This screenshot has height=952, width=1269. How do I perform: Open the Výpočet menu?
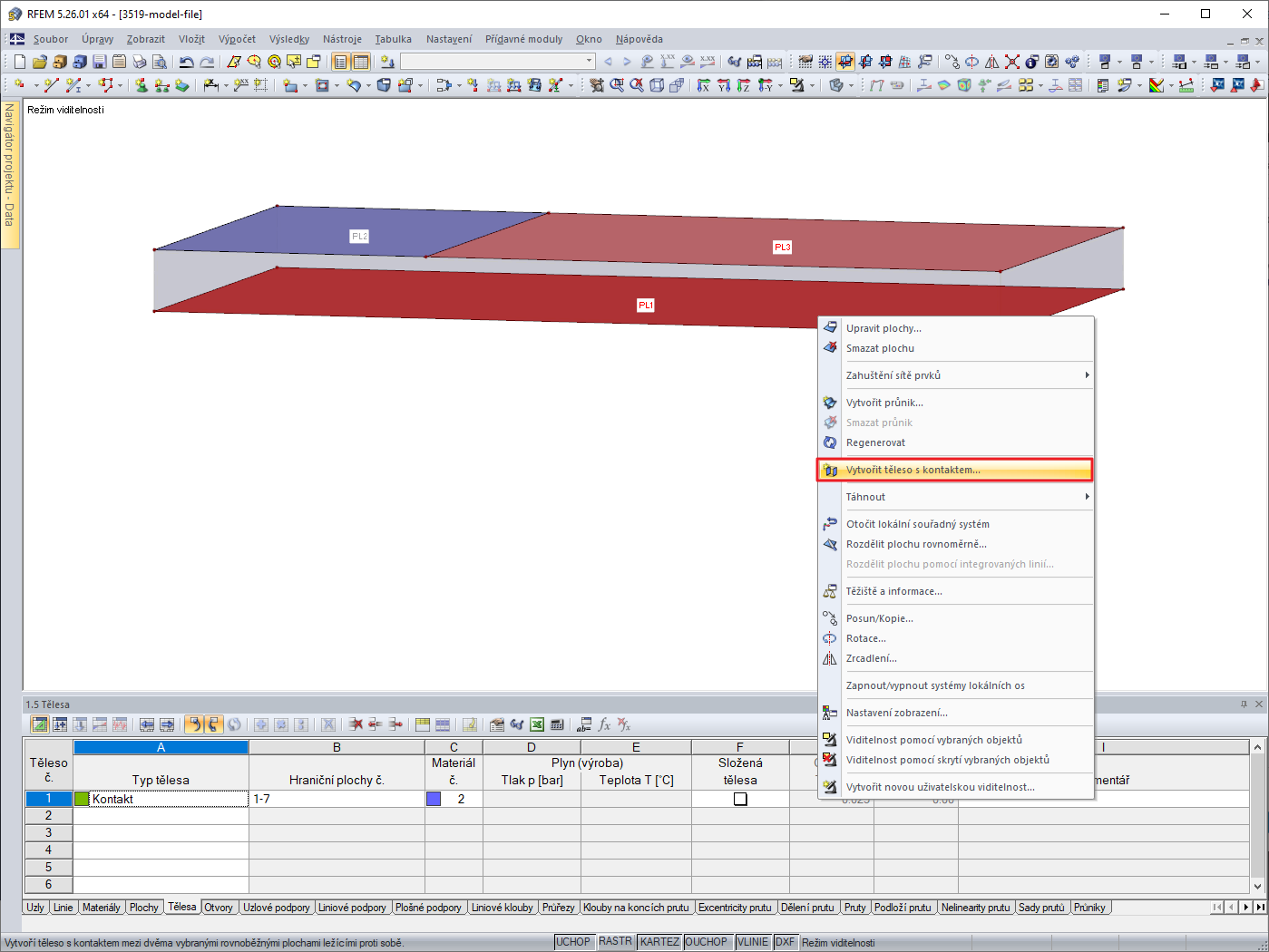(237, 39)
